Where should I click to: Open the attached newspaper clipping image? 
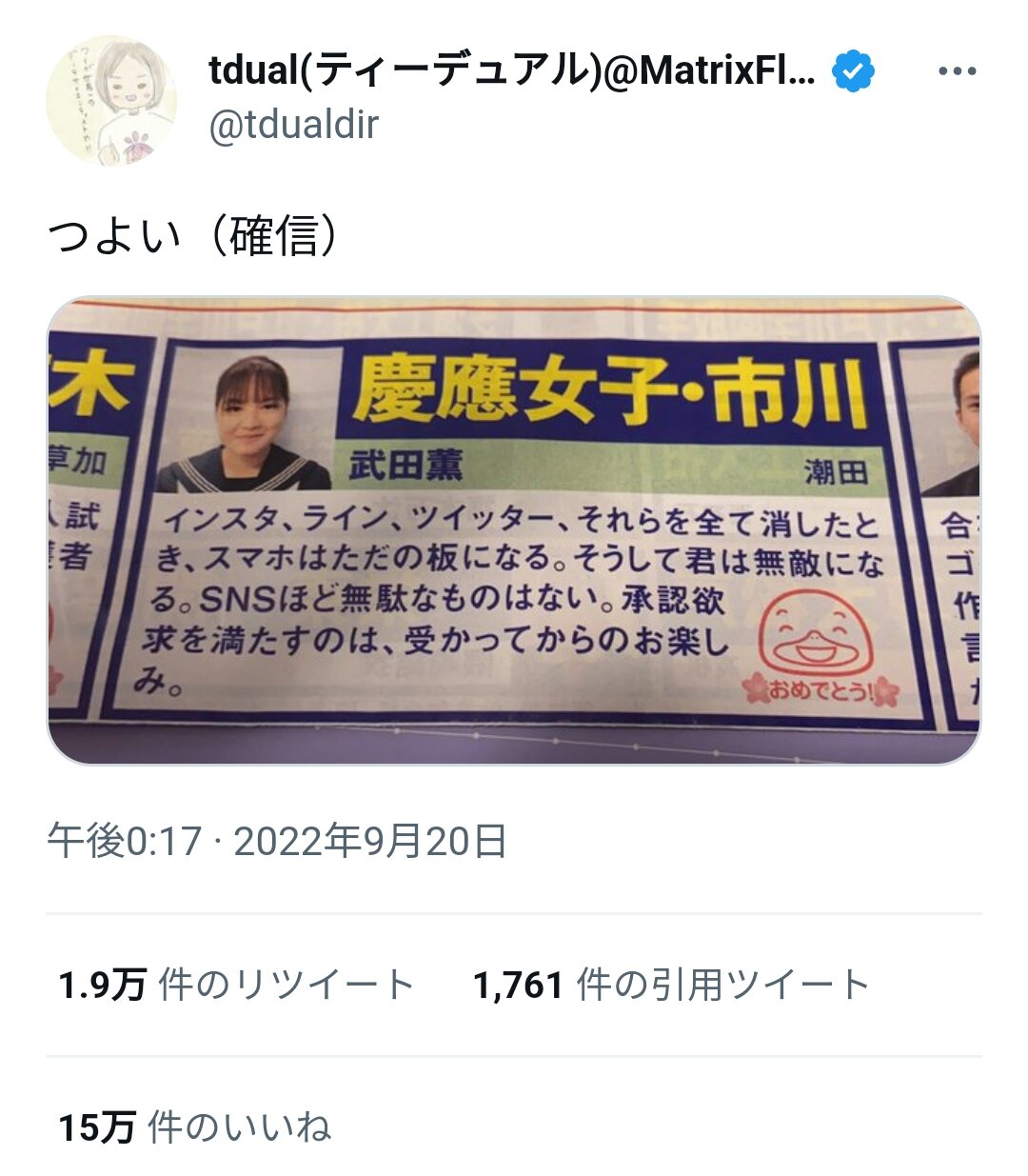514,530
